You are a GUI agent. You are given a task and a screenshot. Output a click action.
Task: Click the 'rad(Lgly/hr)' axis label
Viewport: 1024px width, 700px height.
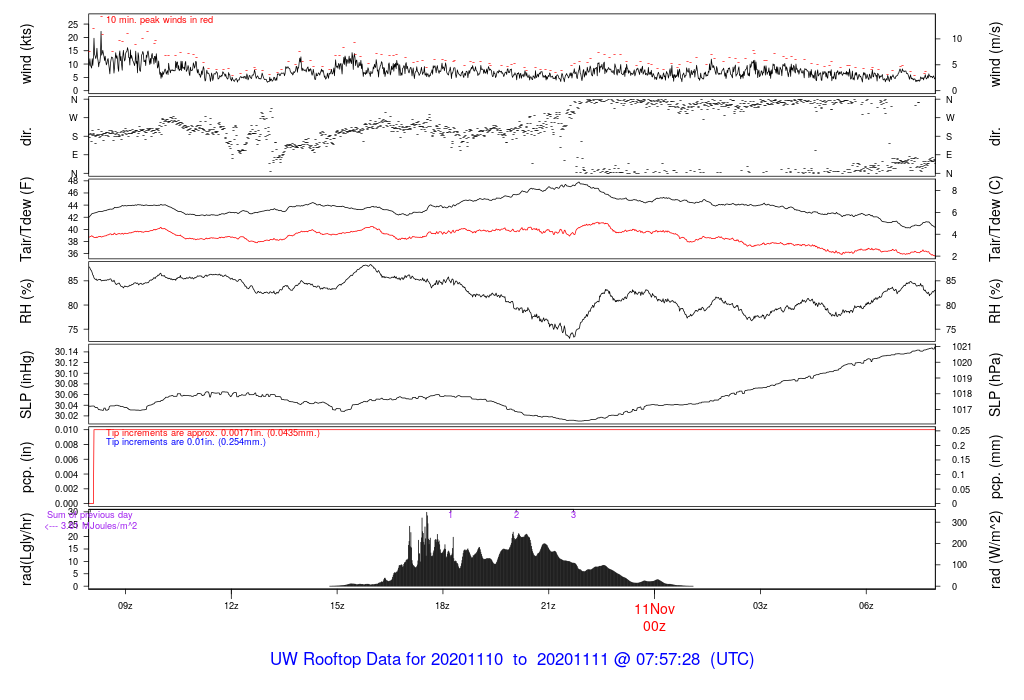26,549
